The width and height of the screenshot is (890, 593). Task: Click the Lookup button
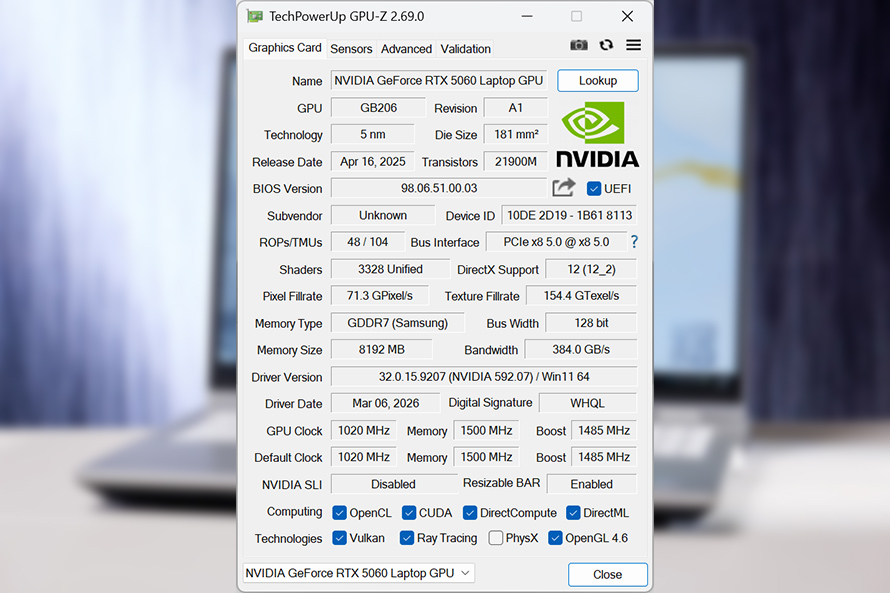tap(598, 81)
